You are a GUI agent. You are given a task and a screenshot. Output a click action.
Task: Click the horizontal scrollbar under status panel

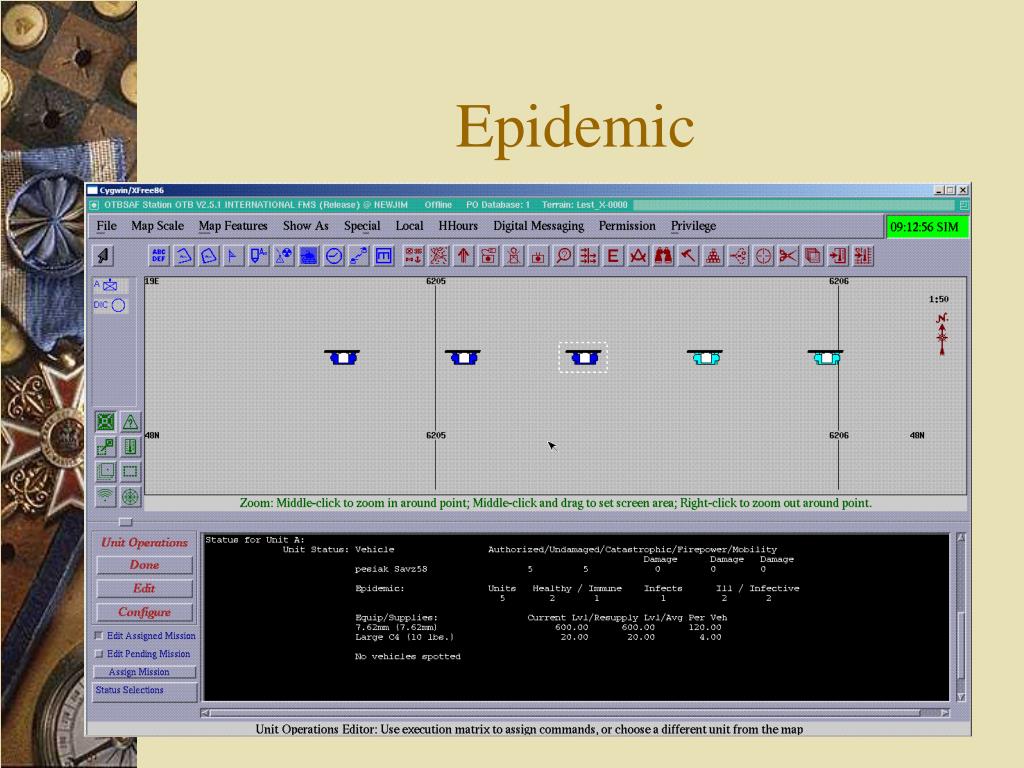pyautogui.click(x=575, y=712)
